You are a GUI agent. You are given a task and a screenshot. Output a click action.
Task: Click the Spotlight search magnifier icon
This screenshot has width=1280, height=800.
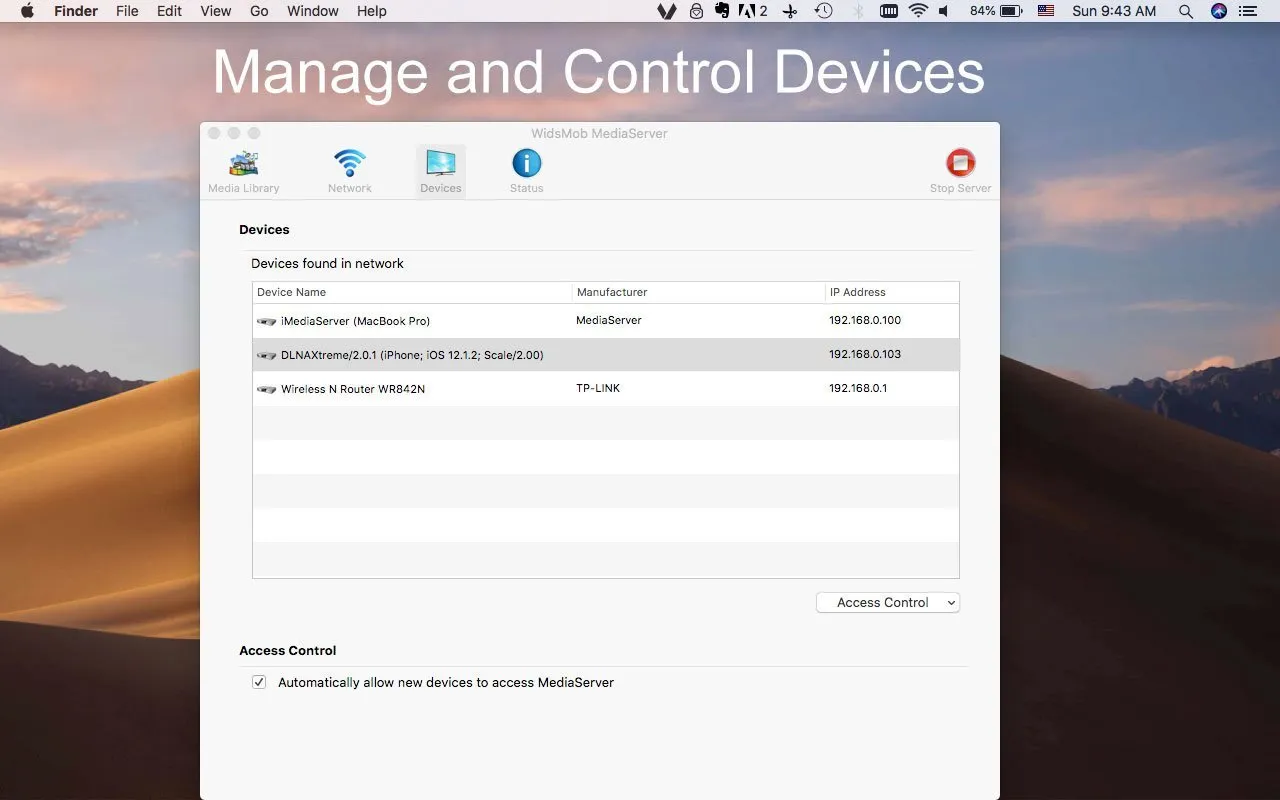(1185, 11)
